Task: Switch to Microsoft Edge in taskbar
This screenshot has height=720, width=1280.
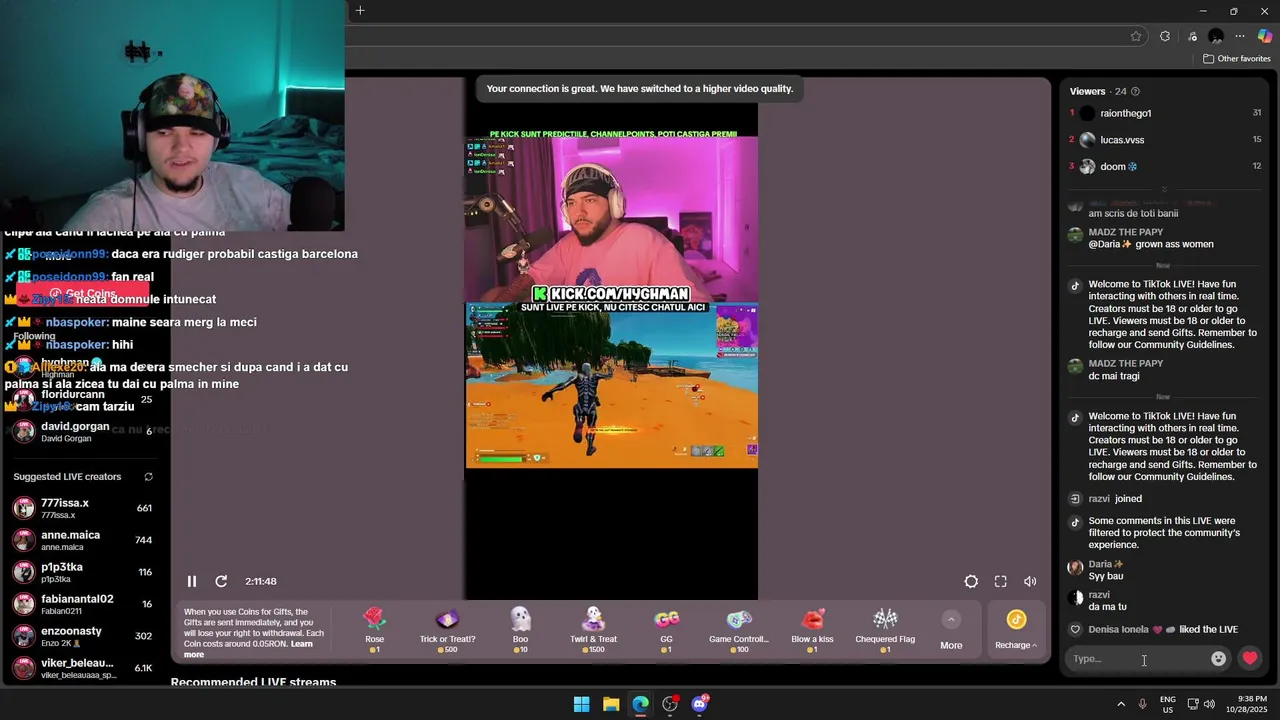Action: coord(640,704)
